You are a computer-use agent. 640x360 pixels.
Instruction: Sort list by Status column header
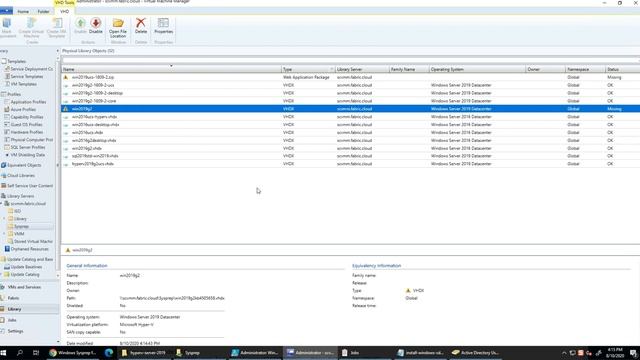pyautogui.click(x=622, y=69)
